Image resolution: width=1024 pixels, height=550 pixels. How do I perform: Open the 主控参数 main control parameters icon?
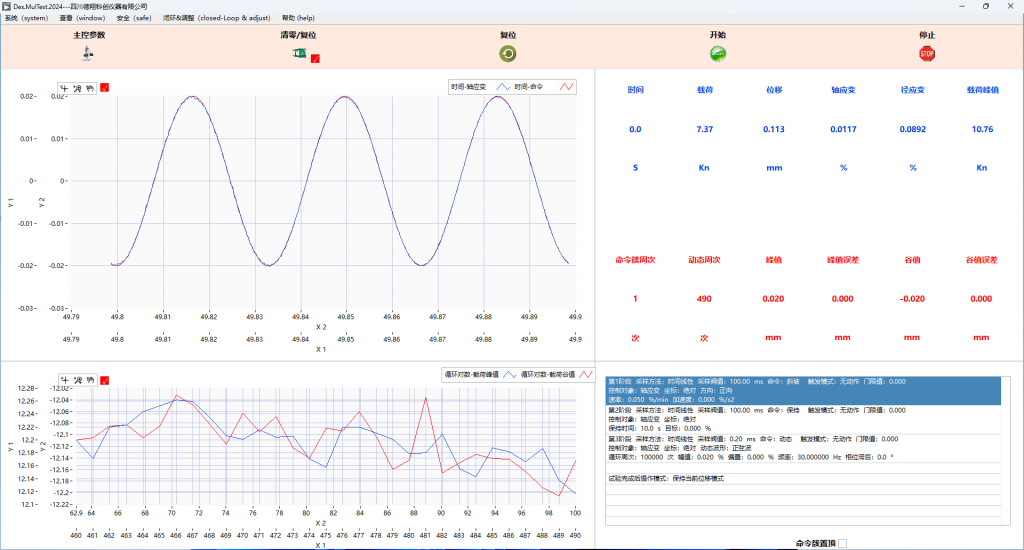pos(88,54)
